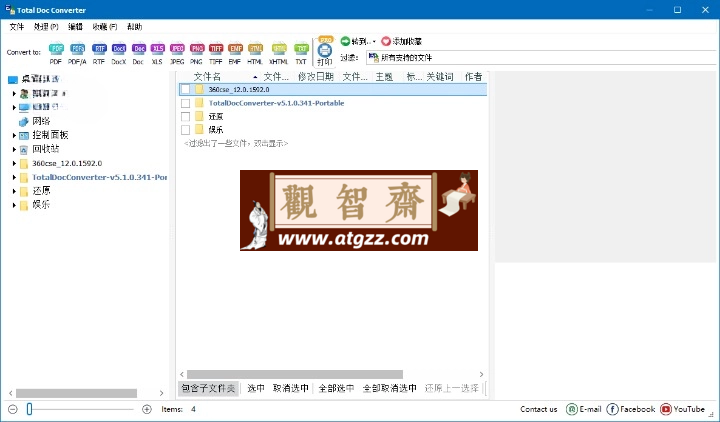Open the 处理 (P) menu
This screenshot has width=720, height=422.
coord(46,27)
